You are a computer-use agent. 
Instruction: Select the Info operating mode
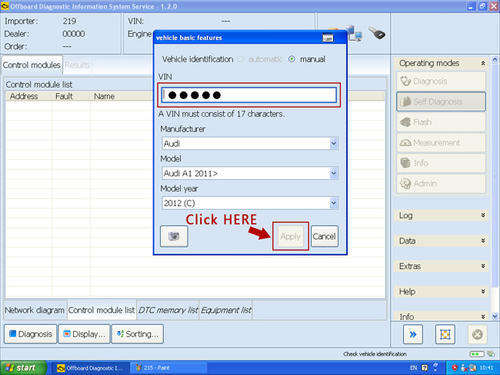pos(441,163)
